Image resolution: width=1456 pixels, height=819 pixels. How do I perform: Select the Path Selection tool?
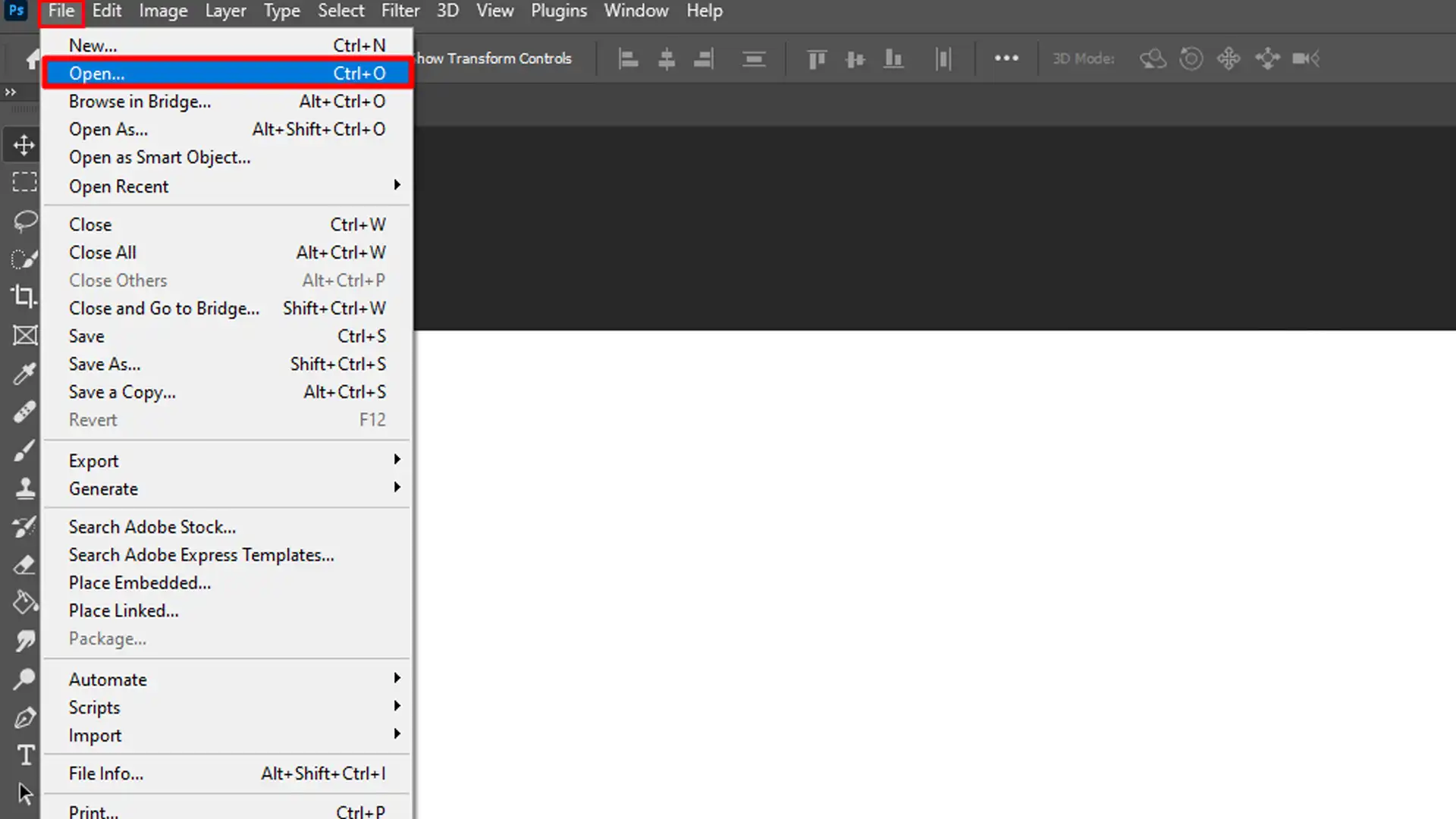point(25,793)
